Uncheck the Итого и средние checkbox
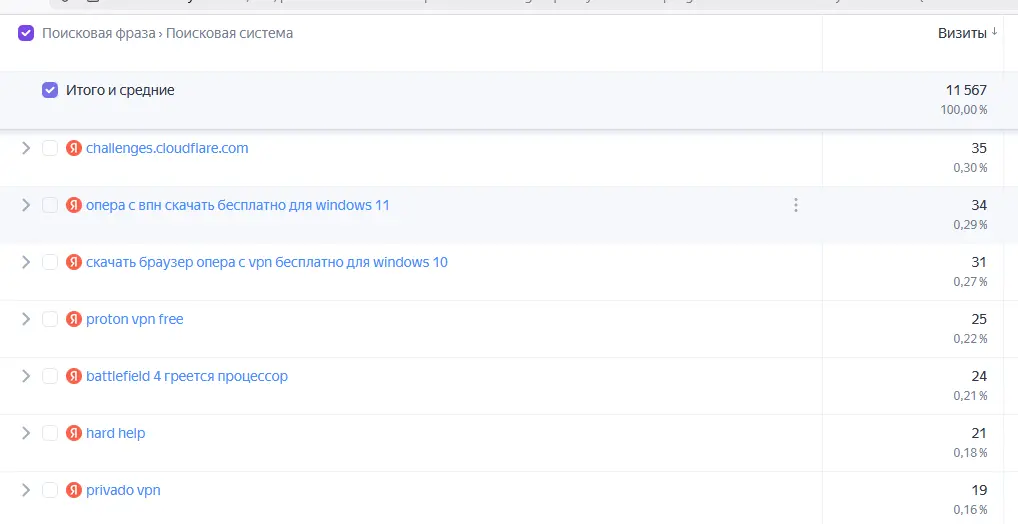1018x524 pixels. (50, 90)
